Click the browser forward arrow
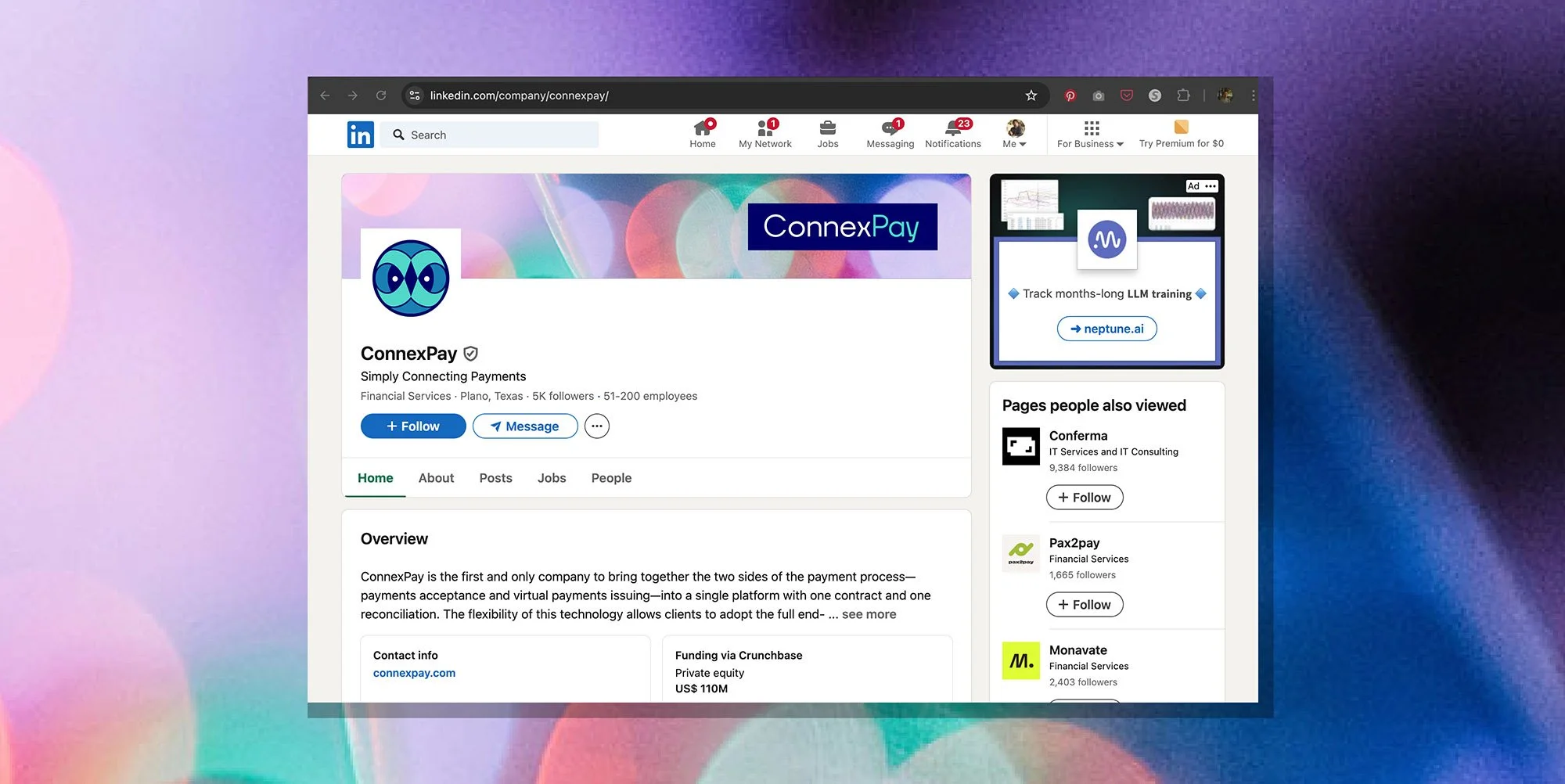Image resolution: width=1565 pixels, height=784 pixels. [x=353, y=95]
